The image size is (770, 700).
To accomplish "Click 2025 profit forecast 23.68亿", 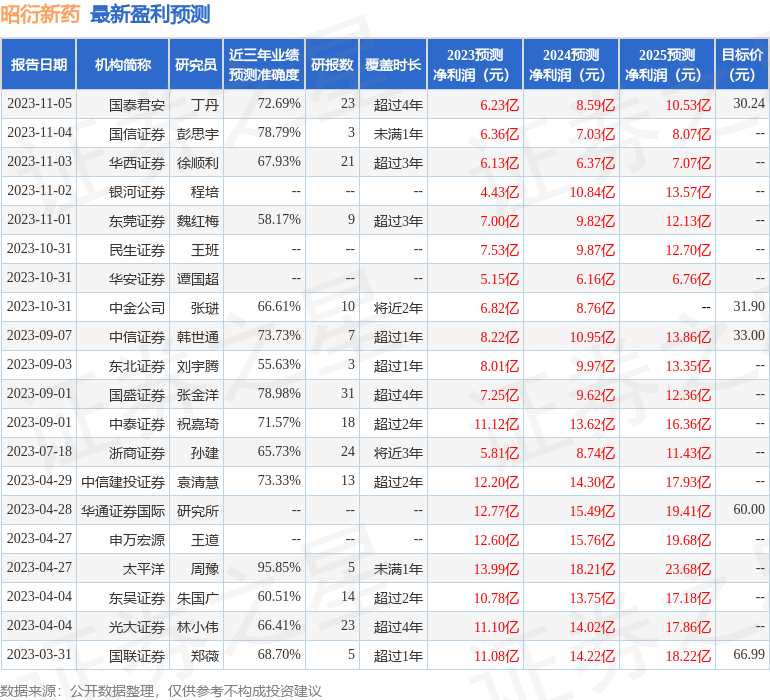I will click(x=688, y=568).
